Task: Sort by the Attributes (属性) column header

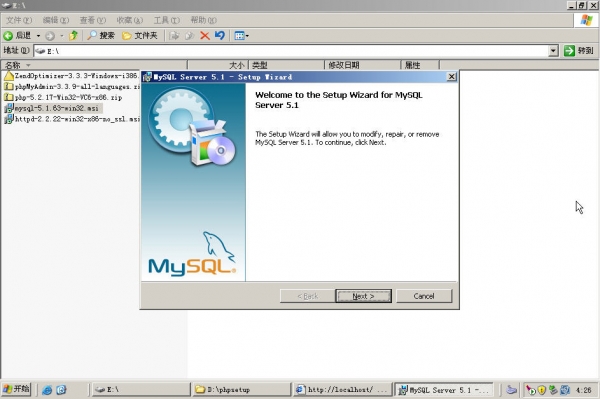Action: (x=420, y=65)
